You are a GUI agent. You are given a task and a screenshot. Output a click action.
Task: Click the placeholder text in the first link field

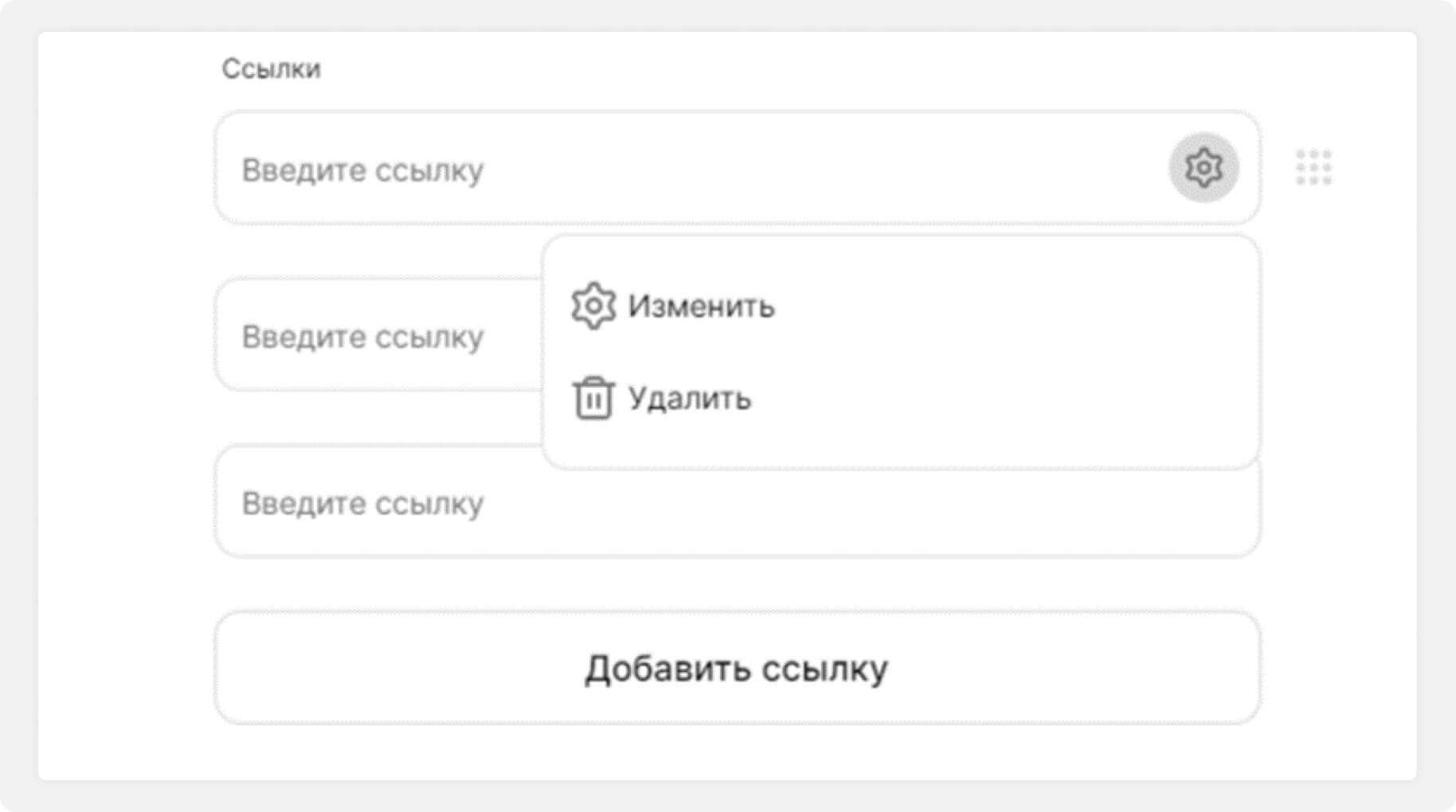[362, 170]
